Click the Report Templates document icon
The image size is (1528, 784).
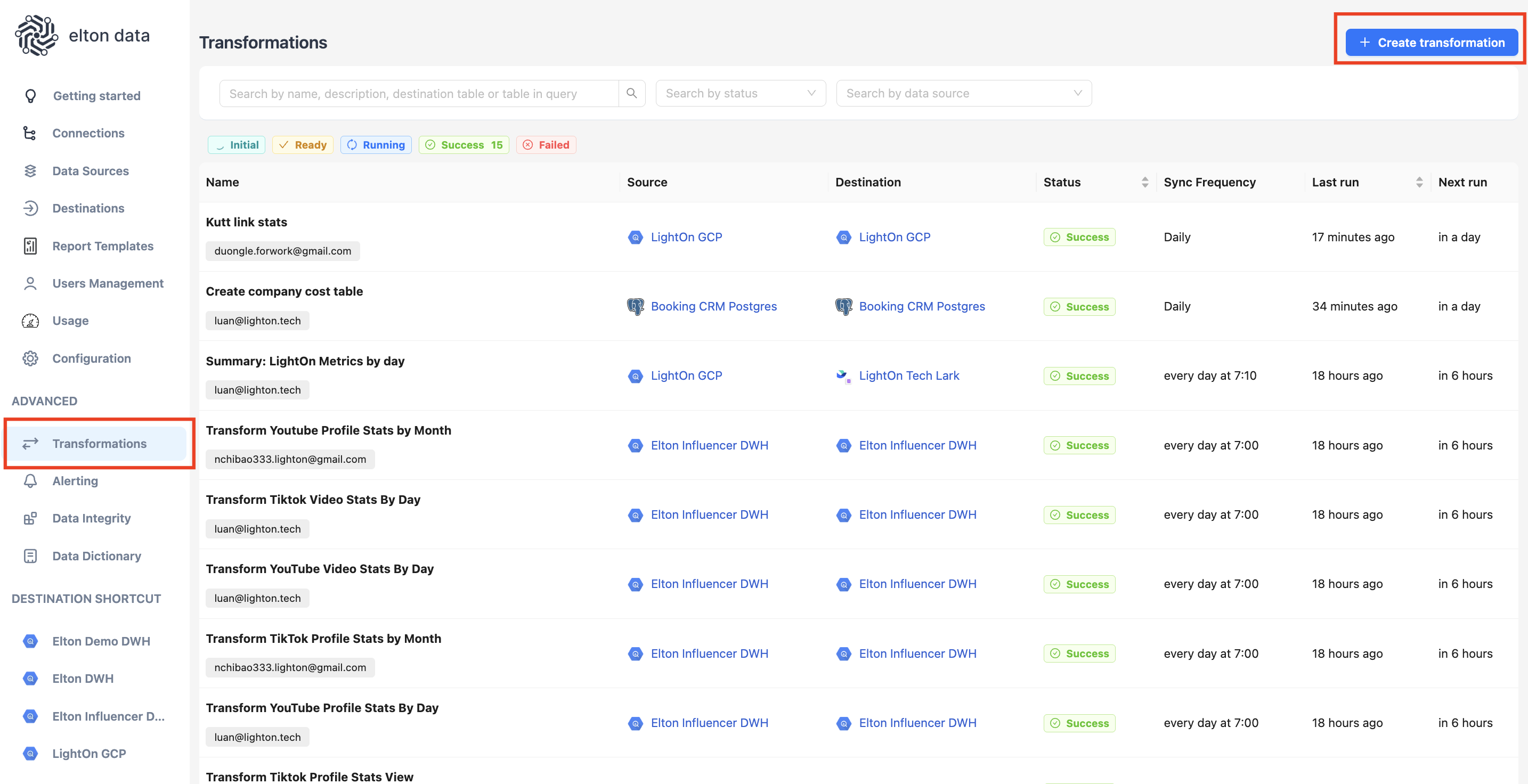point(30,246)
